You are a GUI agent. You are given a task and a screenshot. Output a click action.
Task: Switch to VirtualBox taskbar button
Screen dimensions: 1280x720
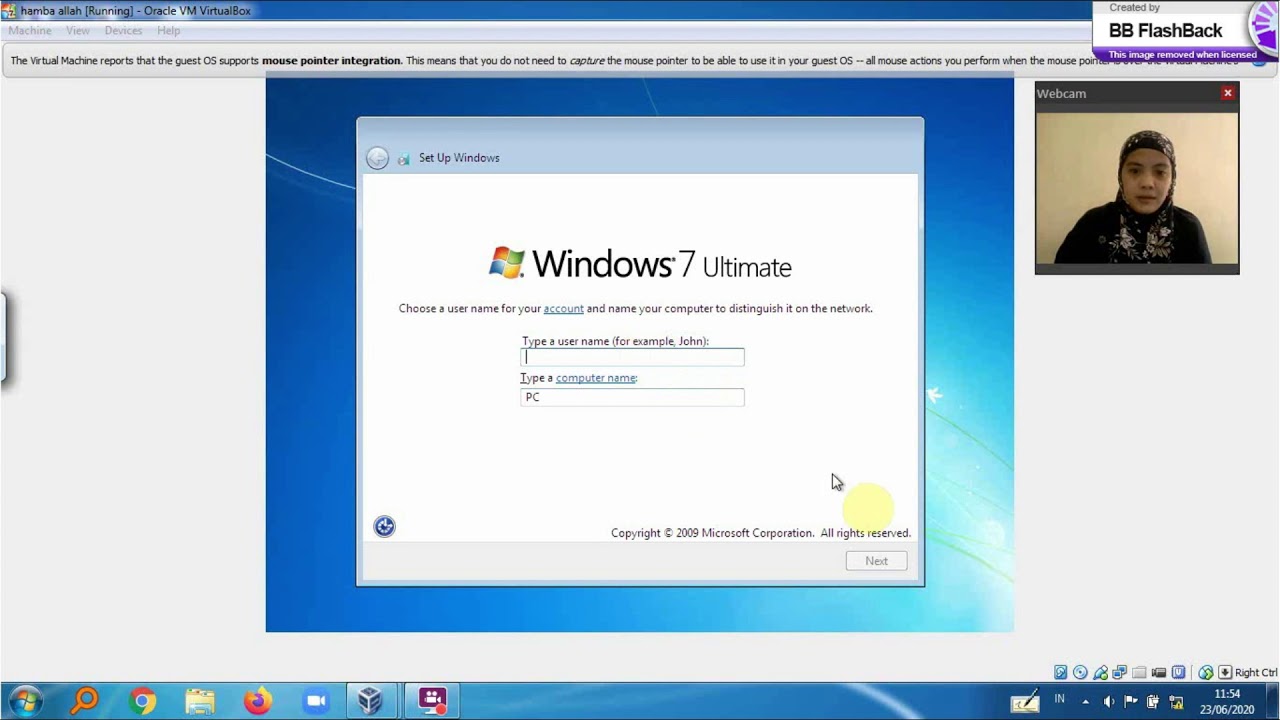tap(371, 701)
